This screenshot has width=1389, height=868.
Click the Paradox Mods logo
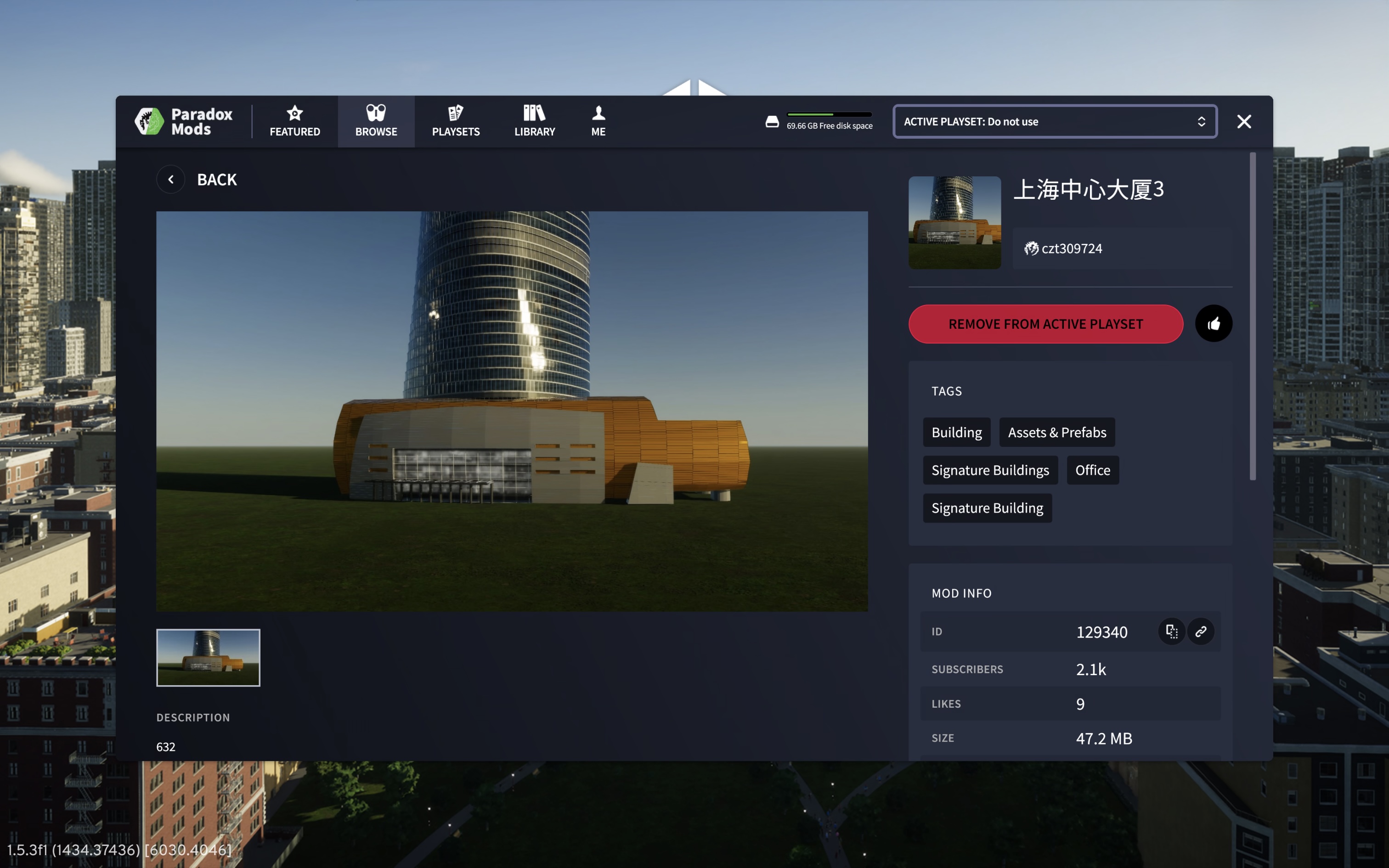point(184,121)
